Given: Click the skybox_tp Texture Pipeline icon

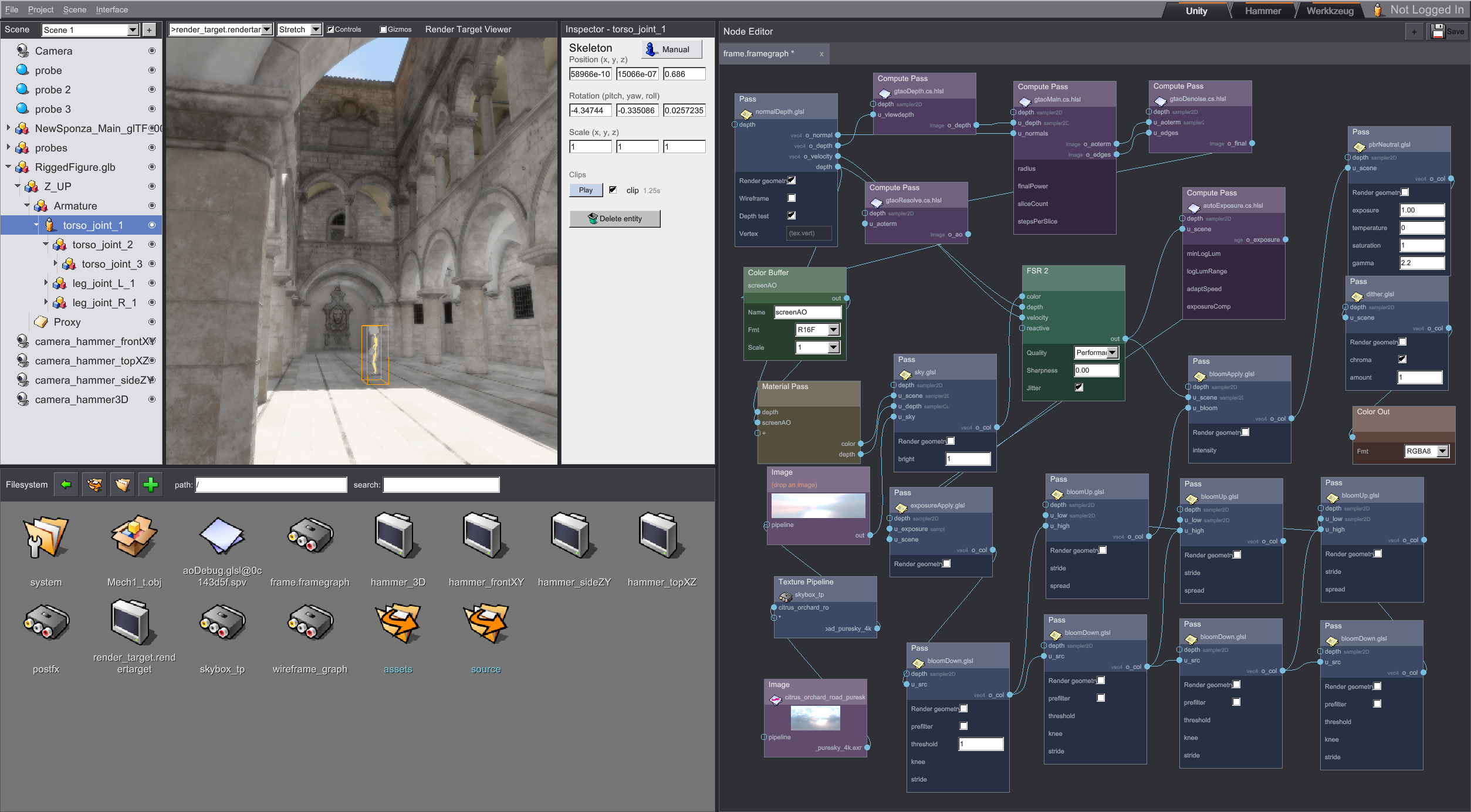Looking at the screenshot, I should [785, 596].
